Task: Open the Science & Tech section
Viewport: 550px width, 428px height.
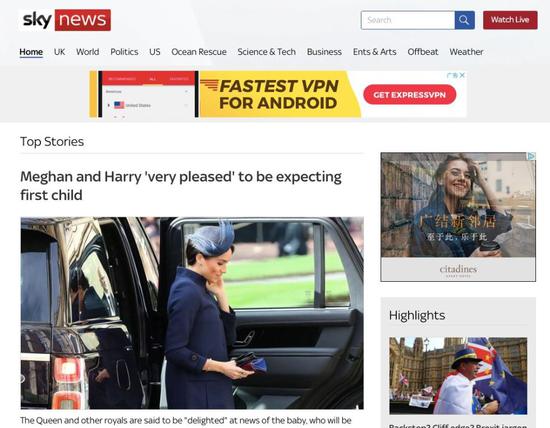Action: click(267, 52)
